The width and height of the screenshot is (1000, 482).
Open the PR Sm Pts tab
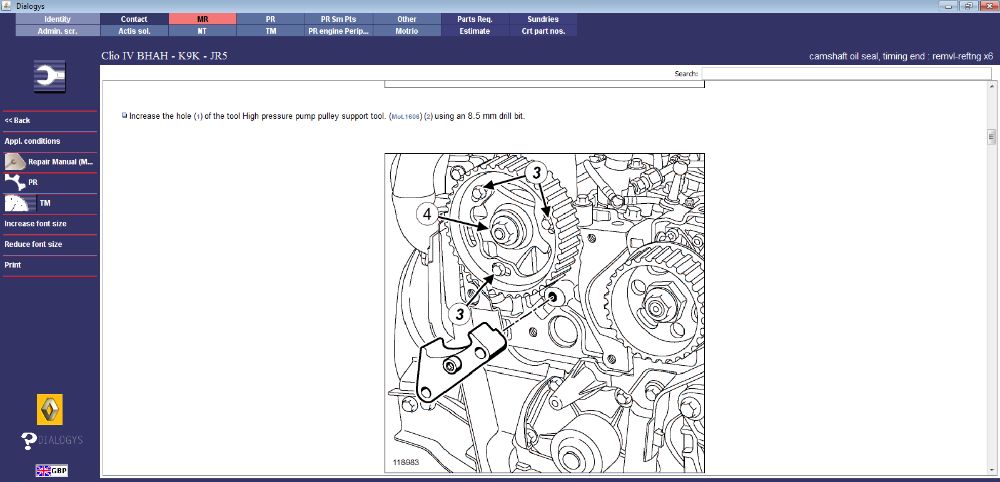tap(339, 19)
